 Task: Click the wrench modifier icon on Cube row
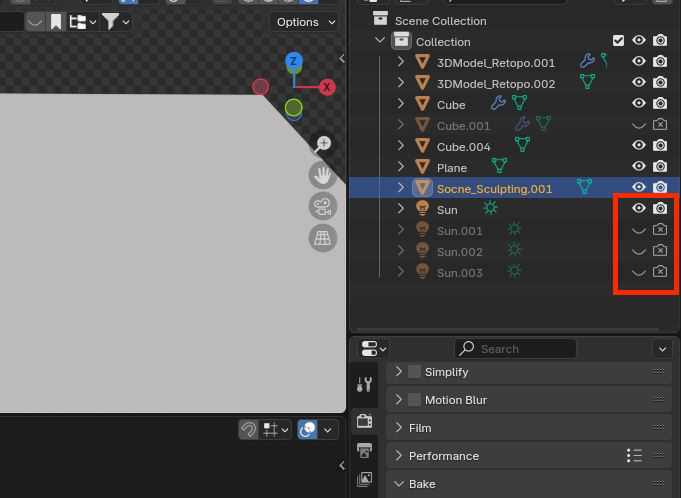coord(498,103)
